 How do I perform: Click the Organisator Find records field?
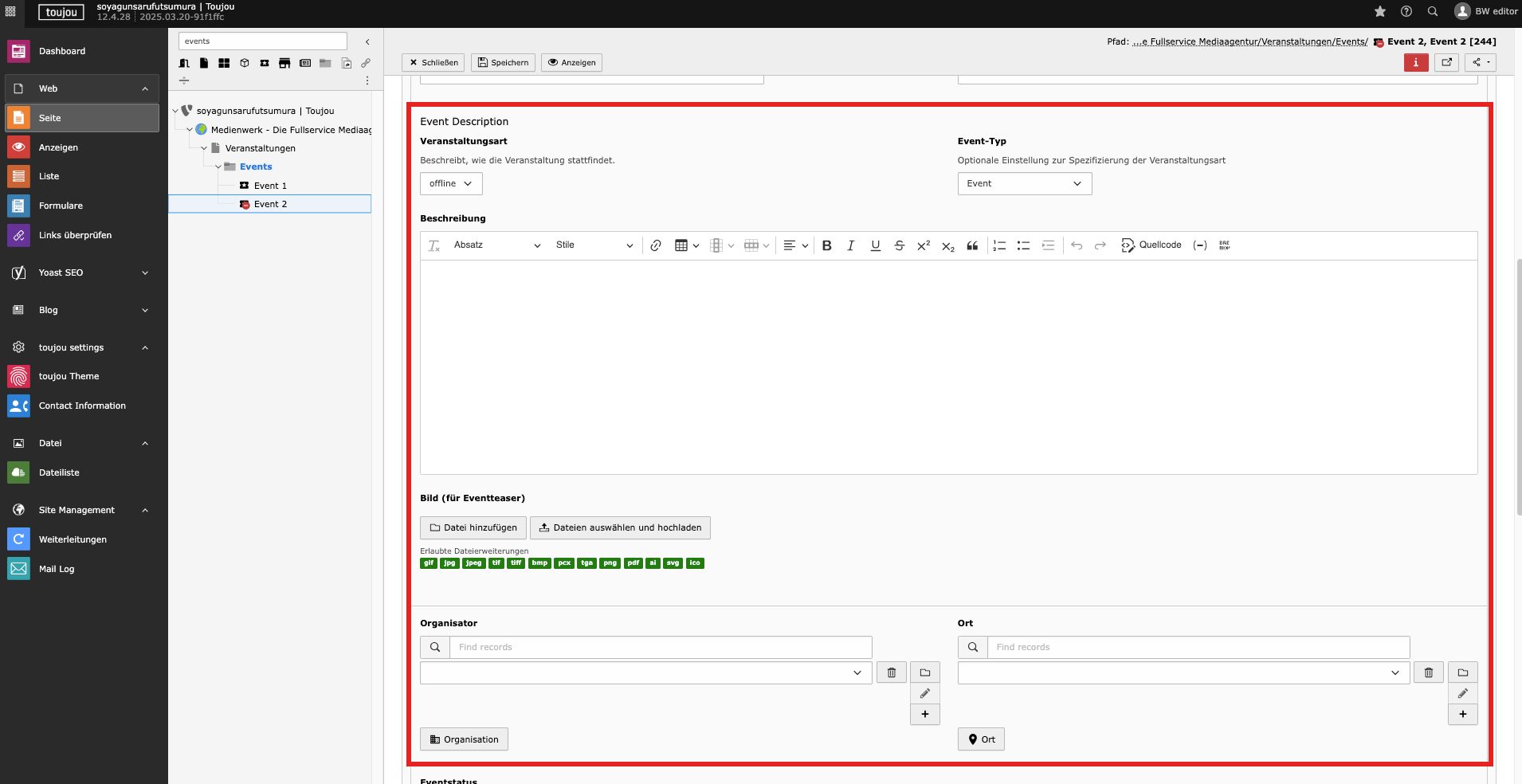pyautogui.click(x=660, y=647)
